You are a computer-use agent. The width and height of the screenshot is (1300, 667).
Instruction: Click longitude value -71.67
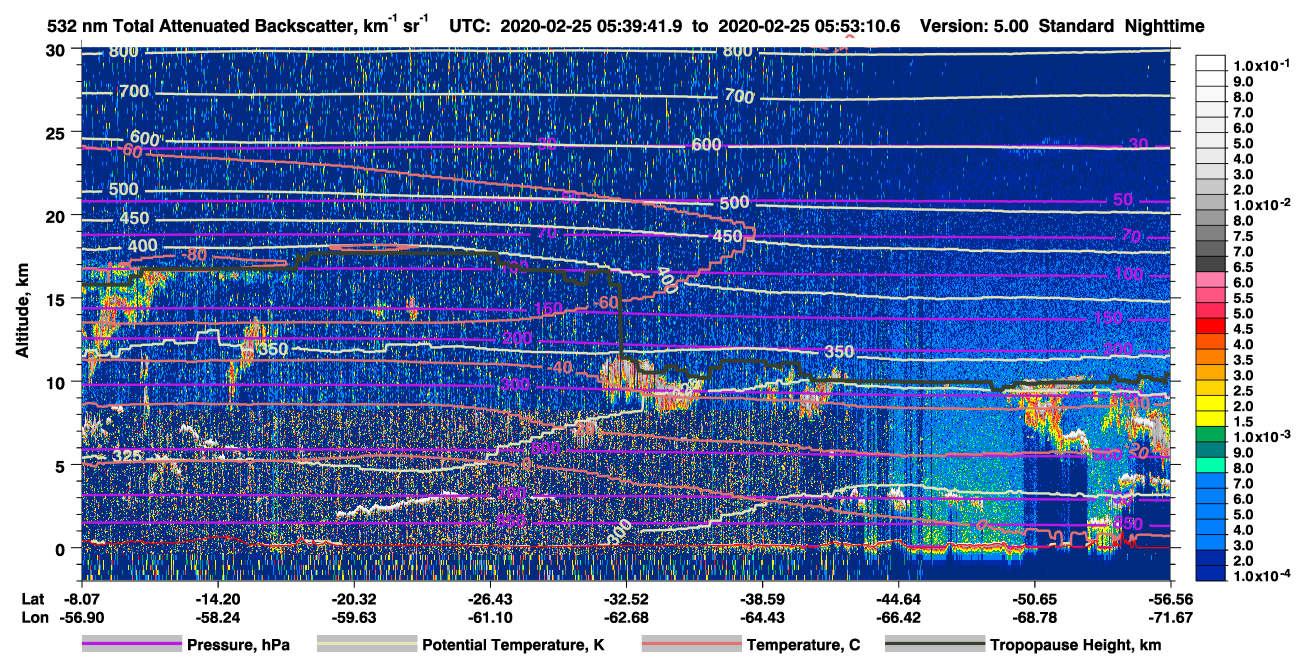click(1171, 617)
